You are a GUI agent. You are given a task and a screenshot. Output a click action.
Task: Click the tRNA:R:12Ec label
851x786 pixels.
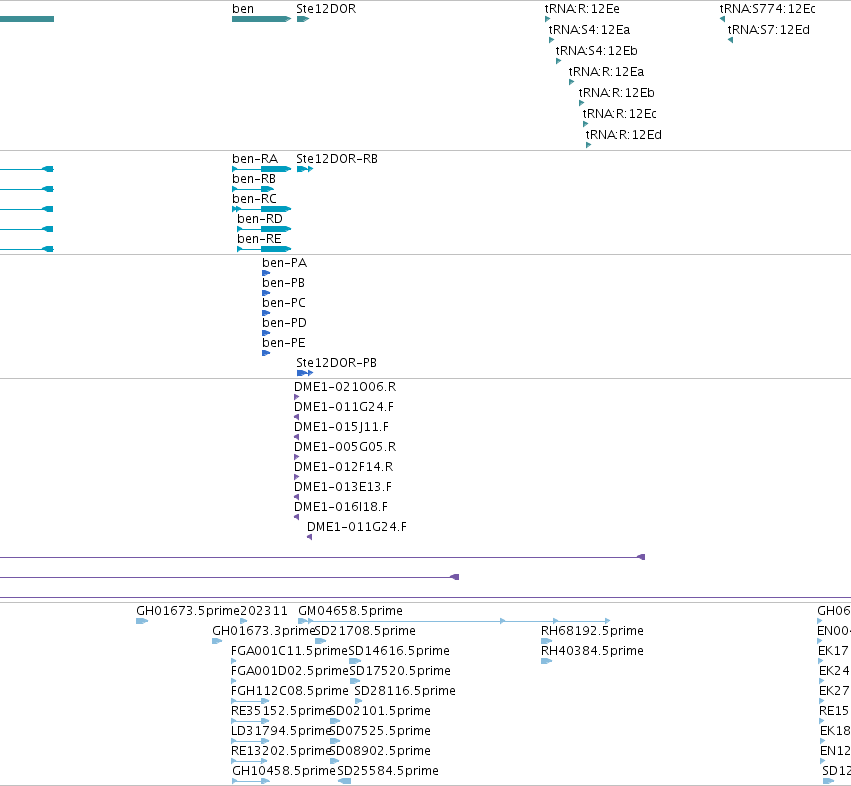click(x=619, y=114)
